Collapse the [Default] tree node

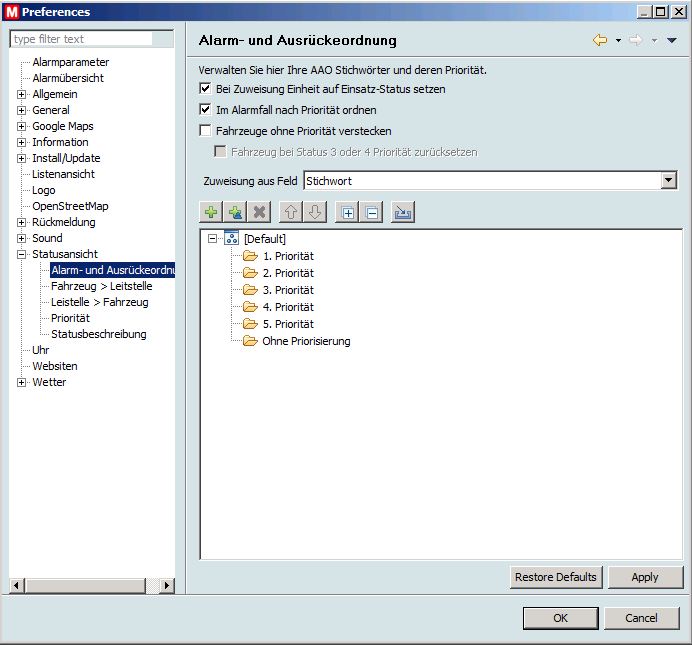(x=212, y=239)
